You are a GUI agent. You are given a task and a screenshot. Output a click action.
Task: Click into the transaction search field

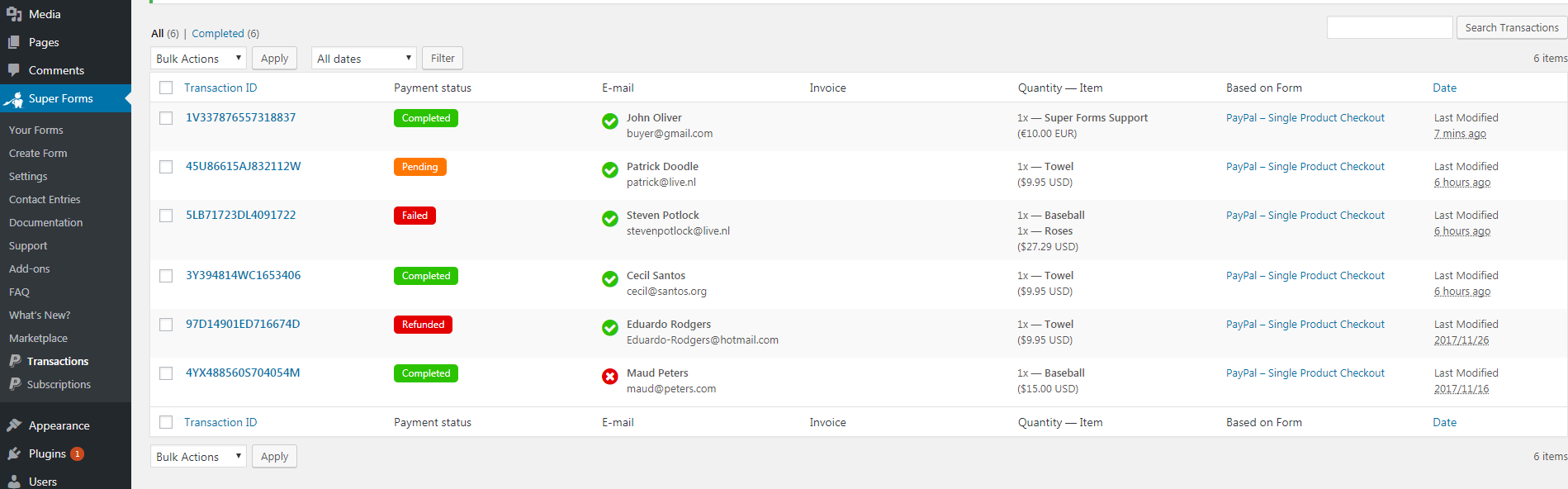pyautogui.click(x=1389, y=27)
